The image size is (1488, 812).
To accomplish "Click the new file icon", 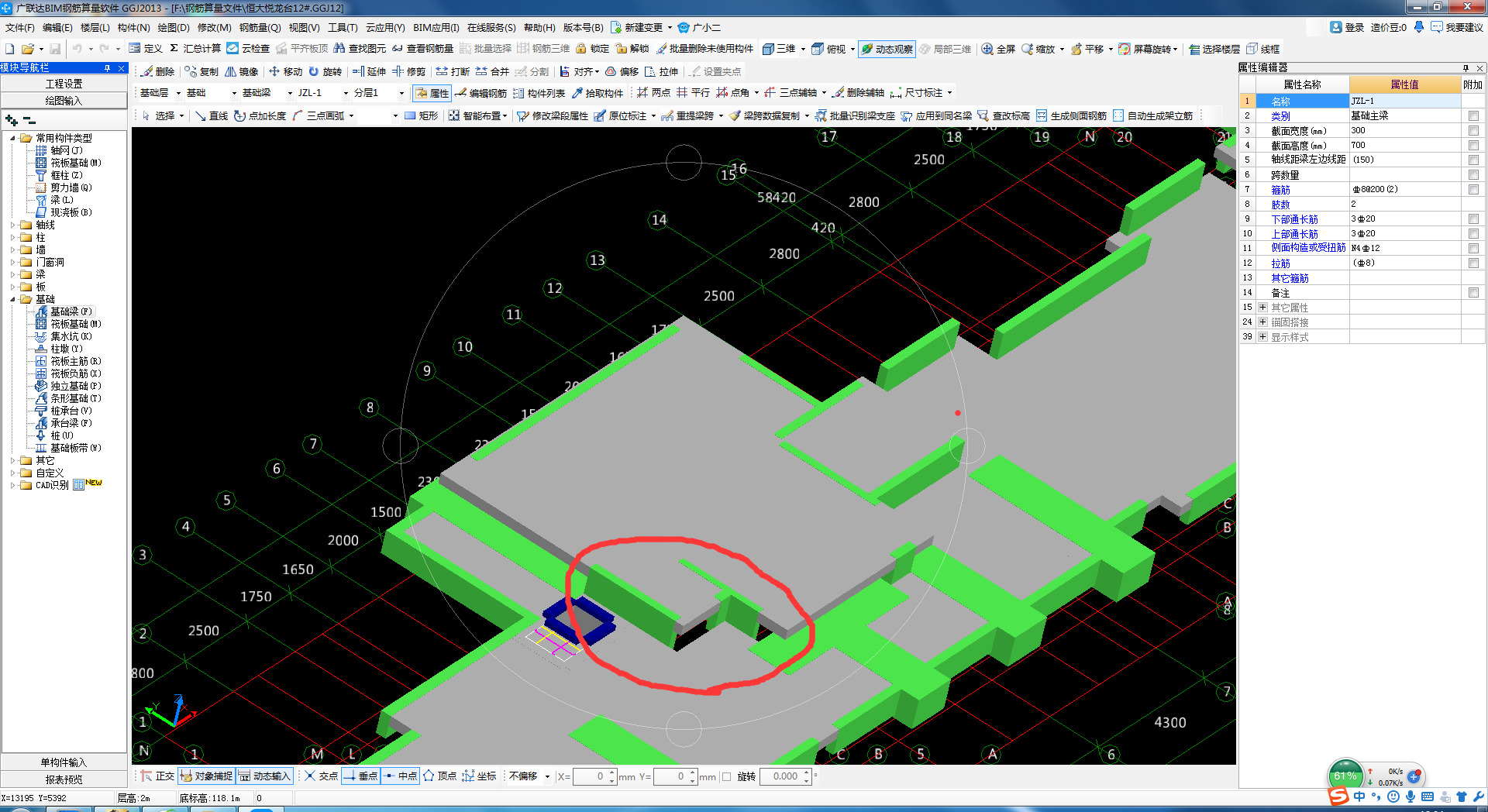I will [10, 48].
